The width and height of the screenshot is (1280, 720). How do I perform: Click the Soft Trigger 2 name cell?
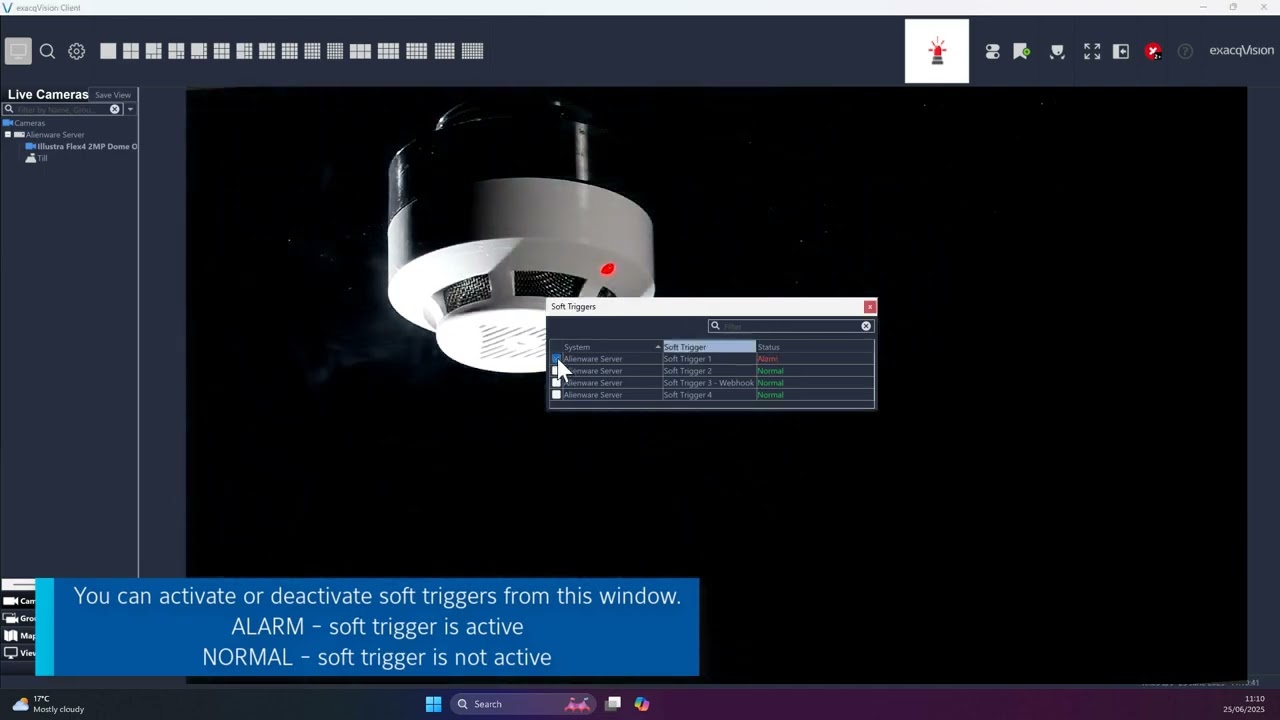click(708, 370)
